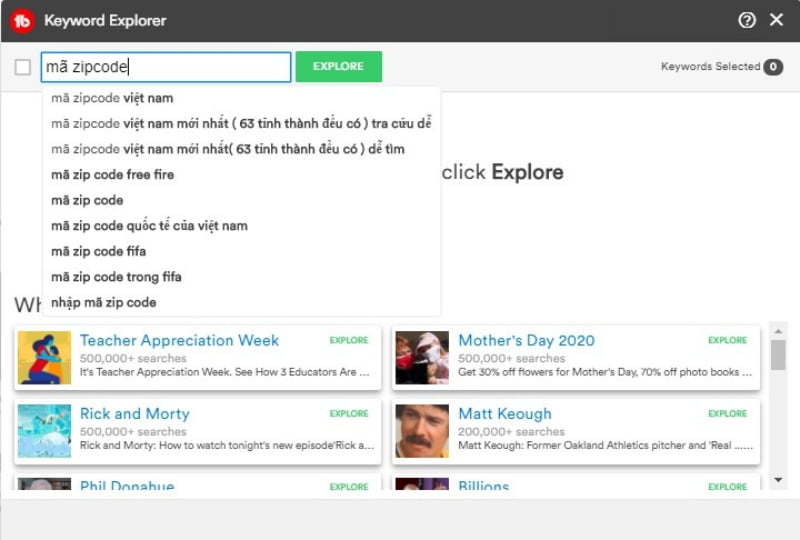Close the Keyword Explorer window
Screen dimensions: 800x540
point(776,20)
